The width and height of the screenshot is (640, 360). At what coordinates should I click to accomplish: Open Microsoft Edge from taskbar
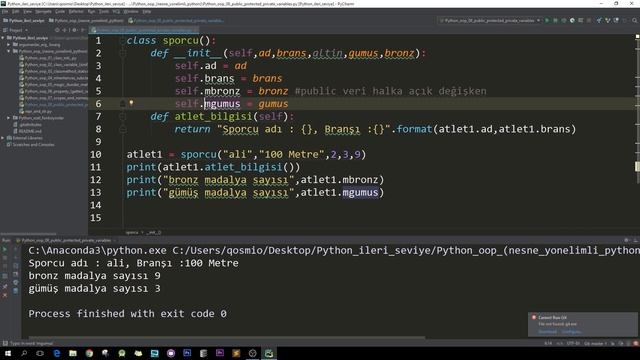coord(57,353)
